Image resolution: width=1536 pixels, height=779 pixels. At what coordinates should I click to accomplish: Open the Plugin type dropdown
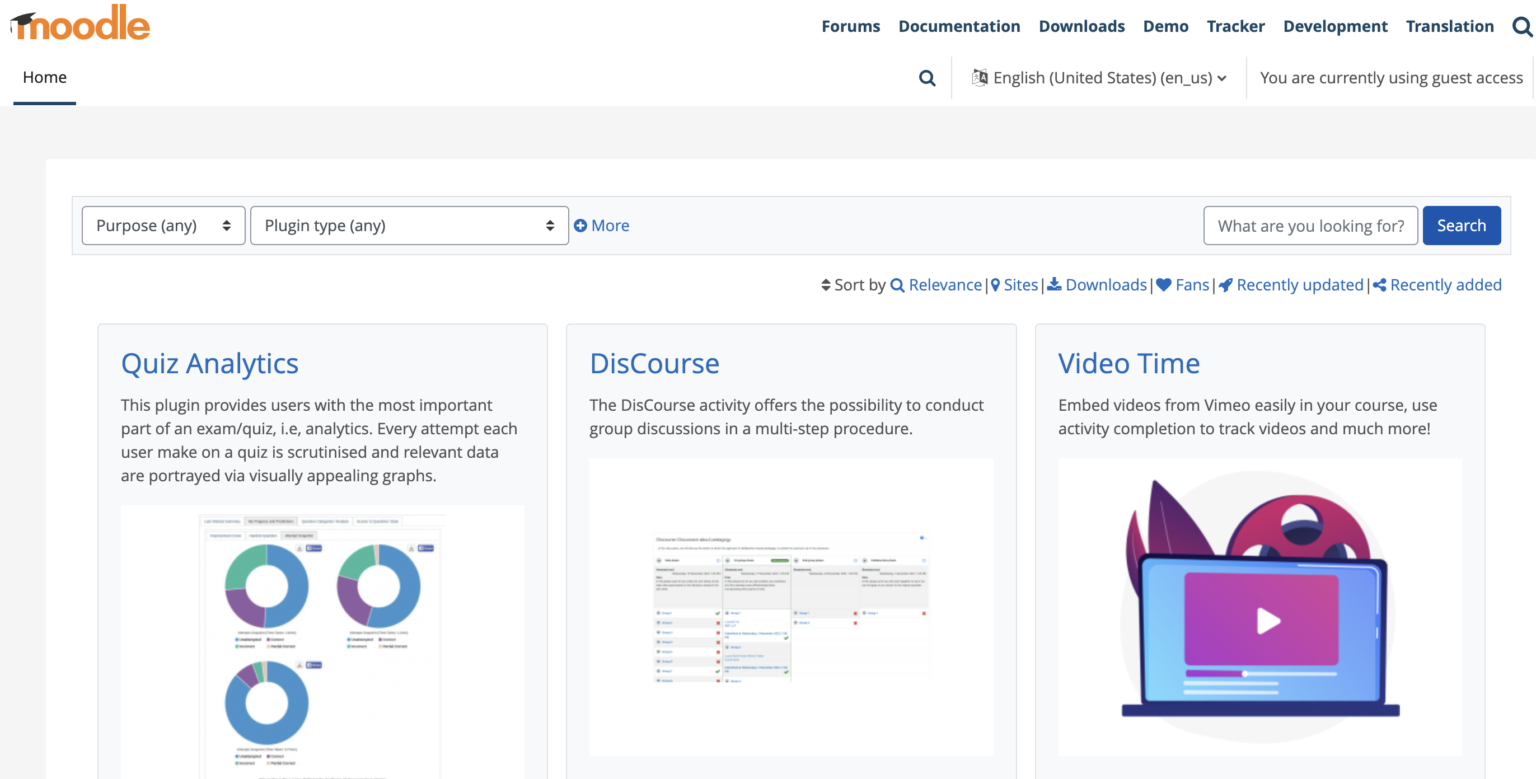point(409,225)
